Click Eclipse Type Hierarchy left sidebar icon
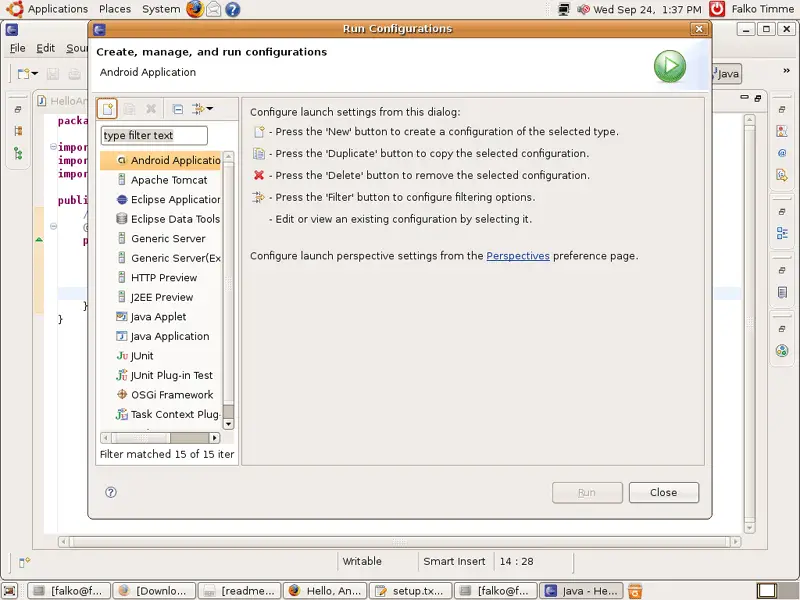This screenshot has width=800, height=600. pyautogui.click(x=18, y=153)
